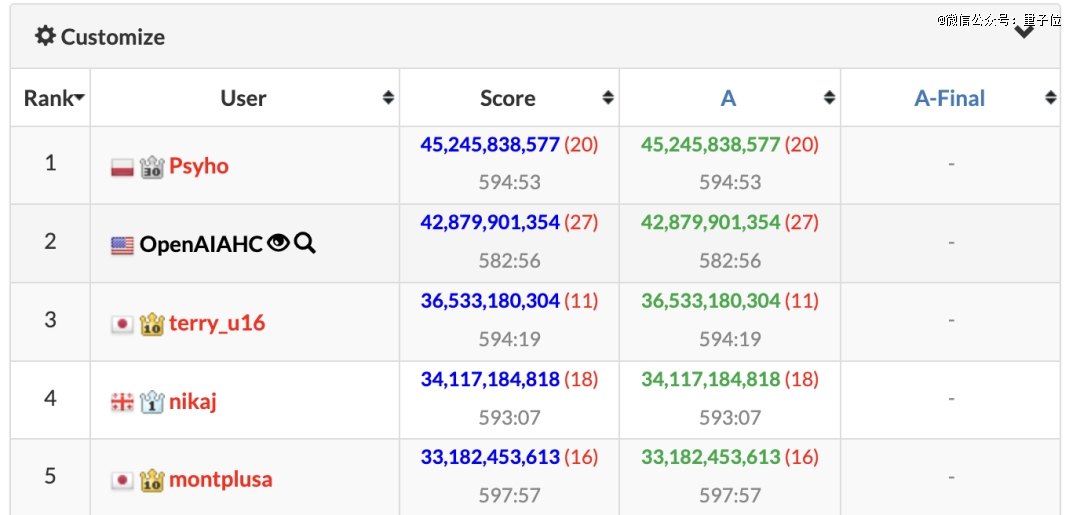
Task: Click the crown badge beside montplusa
Action: tap(152, 480)
